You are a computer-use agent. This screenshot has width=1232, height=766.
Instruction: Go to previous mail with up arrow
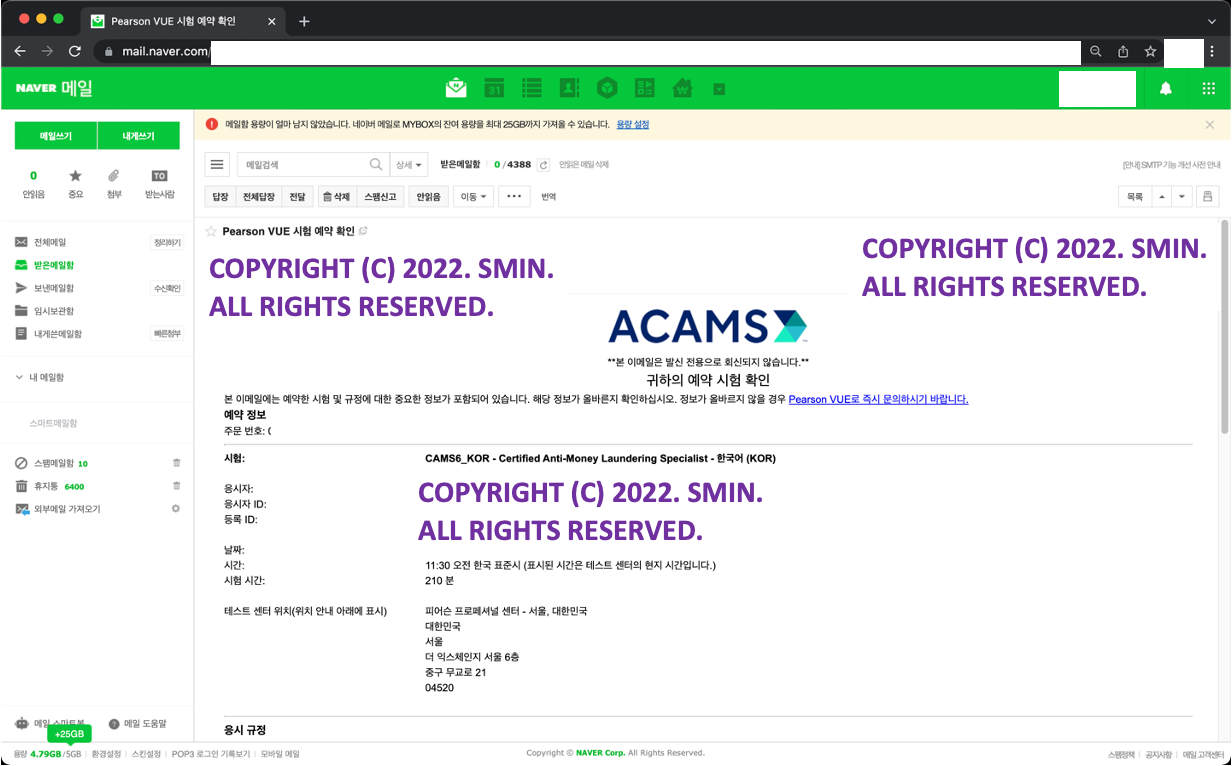coord(1161,197)
